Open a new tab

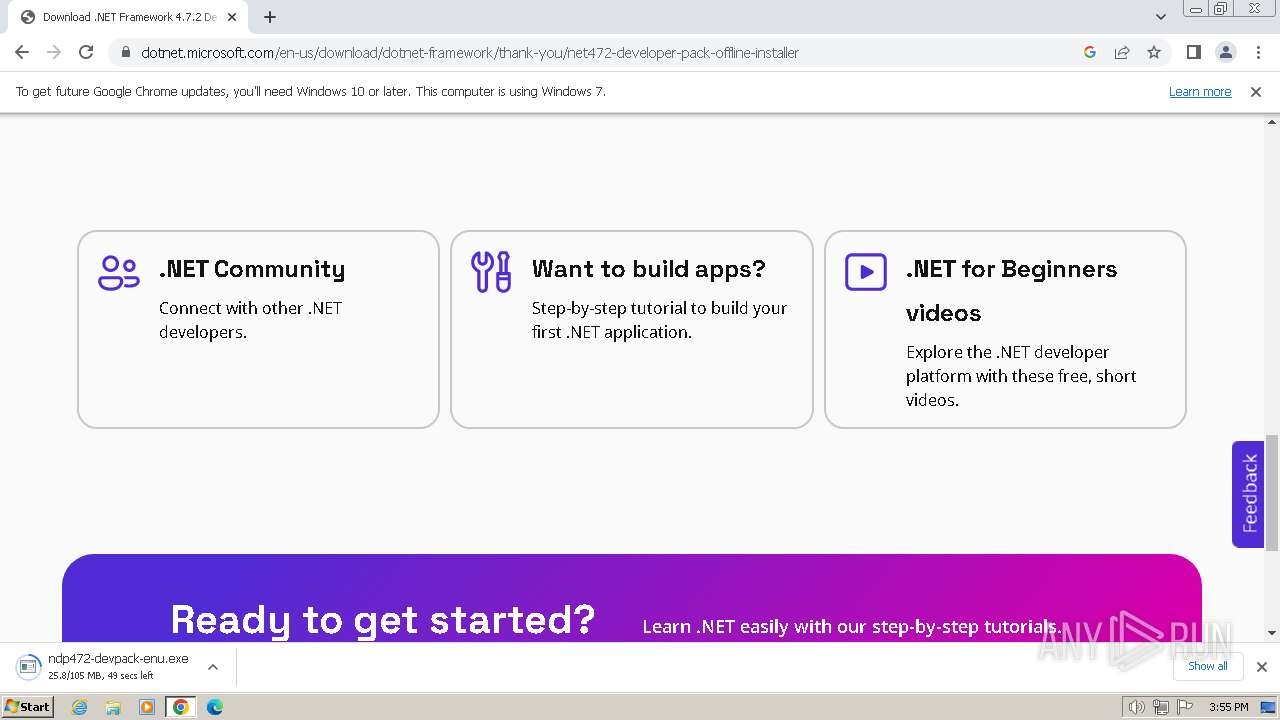point(270,17)
